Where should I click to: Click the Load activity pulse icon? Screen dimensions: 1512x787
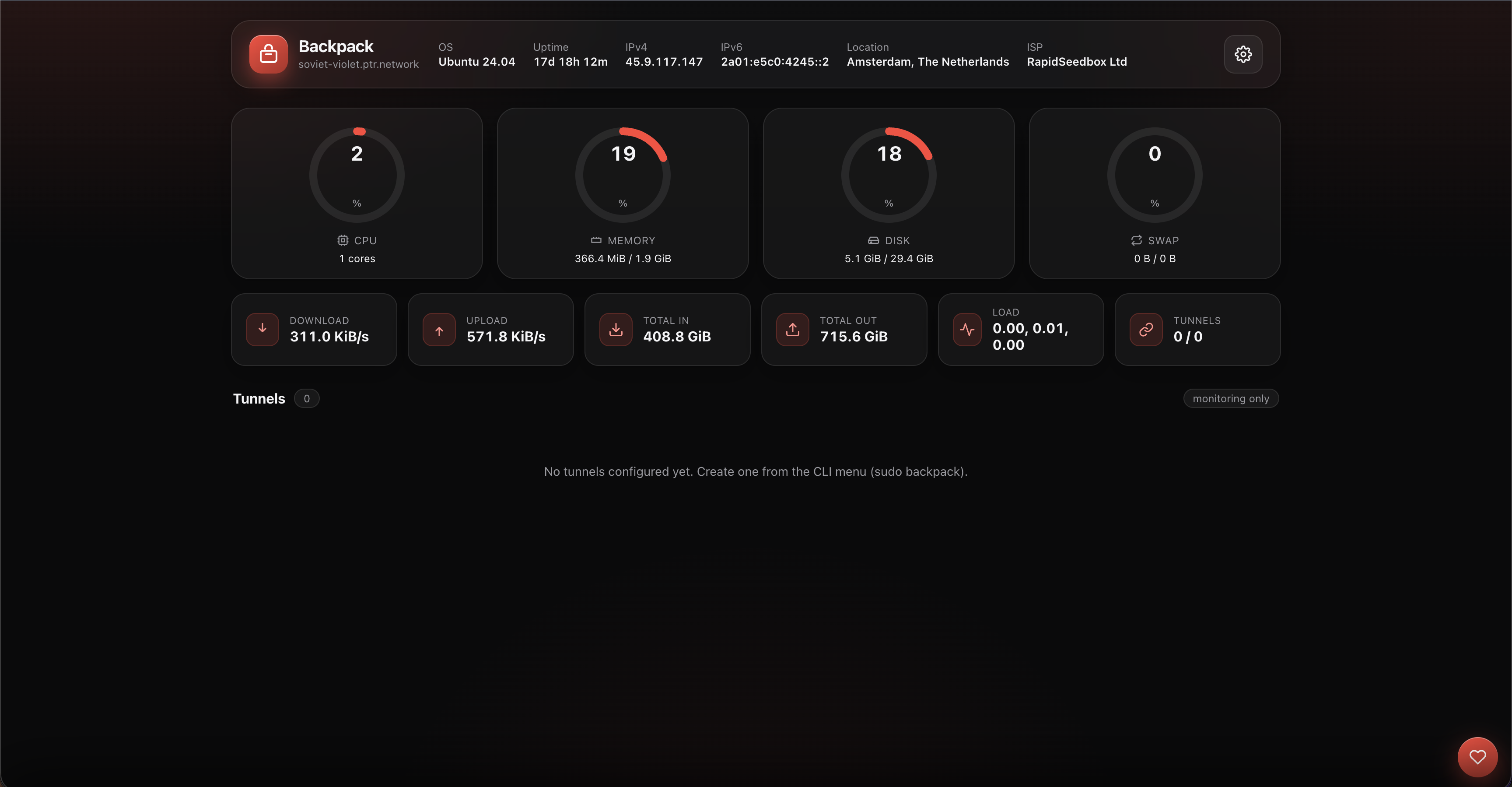point(967,330)
